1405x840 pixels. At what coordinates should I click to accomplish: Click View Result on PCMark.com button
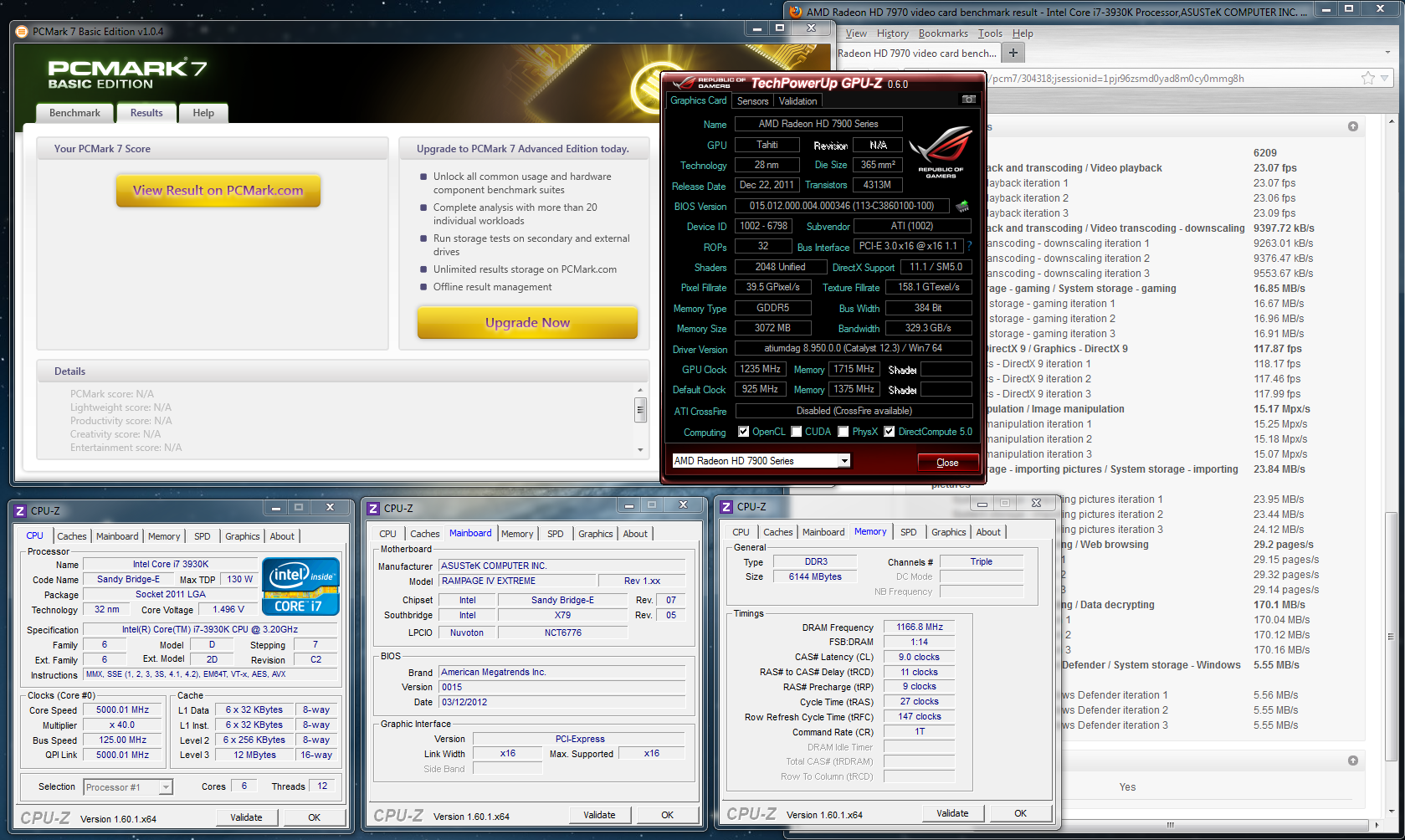[x=218, y=190]
